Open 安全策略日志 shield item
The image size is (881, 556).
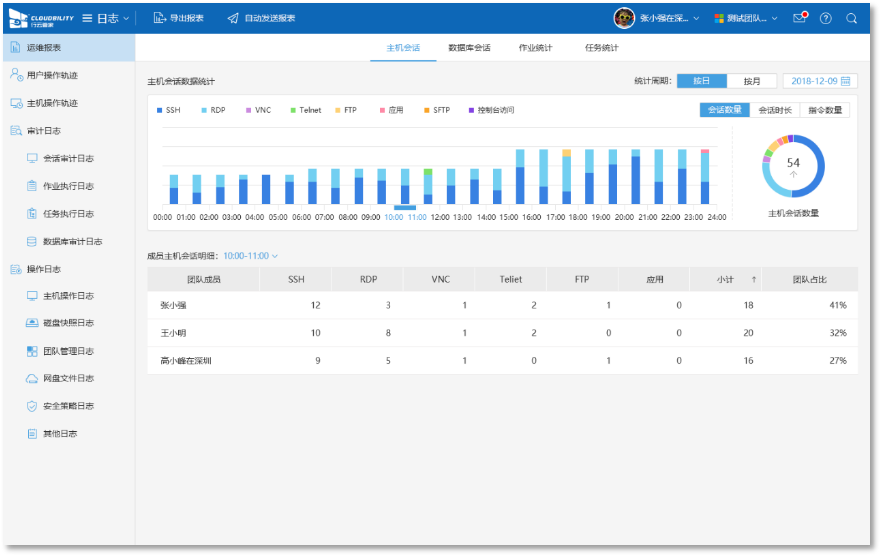68,406
